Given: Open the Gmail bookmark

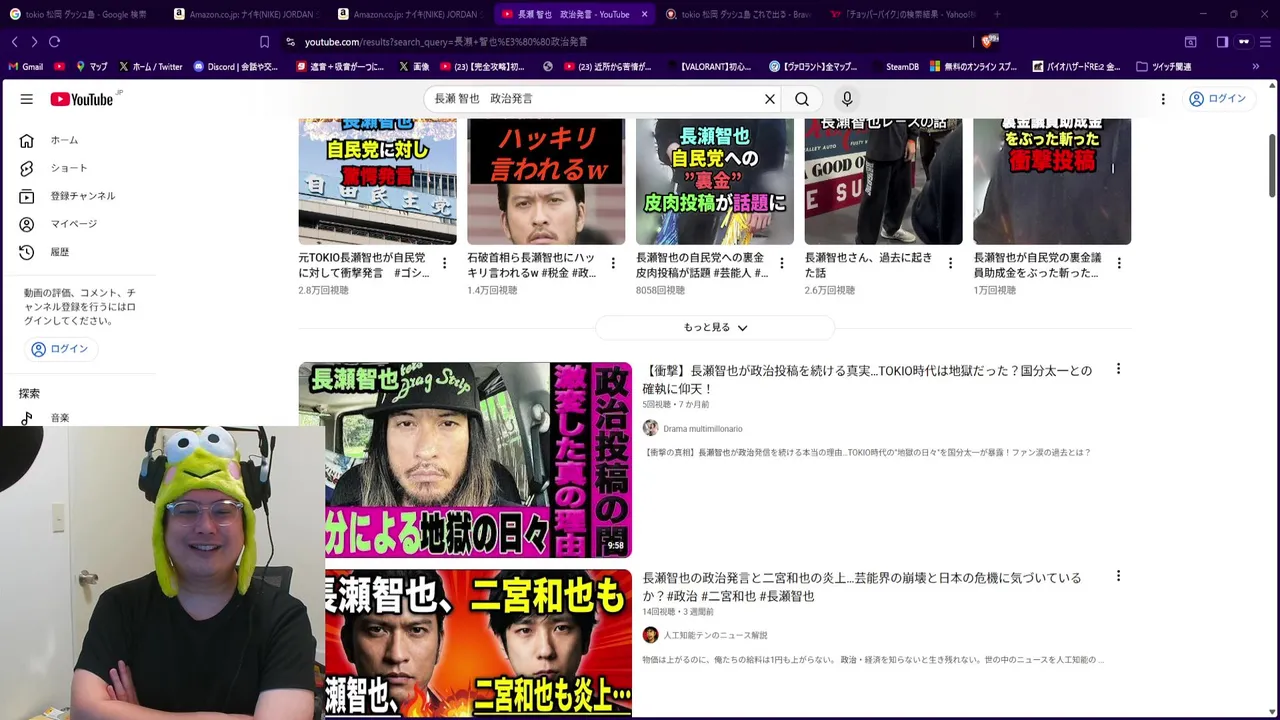Looking at the screenshot, I should pos(26,67).
